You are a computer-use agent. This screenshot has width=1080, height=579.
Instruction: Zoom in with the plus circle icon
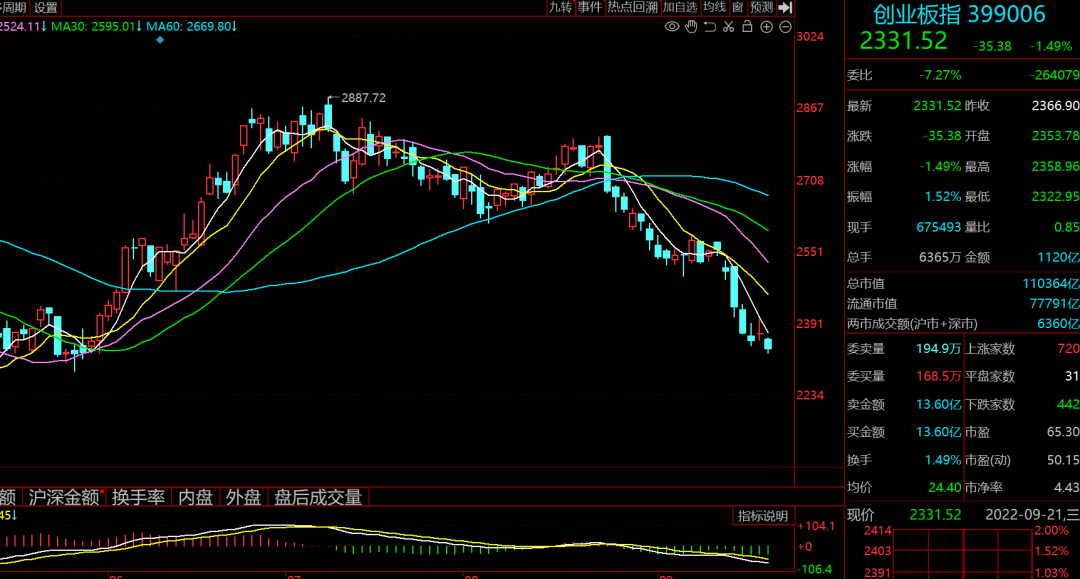pos(765,26)
